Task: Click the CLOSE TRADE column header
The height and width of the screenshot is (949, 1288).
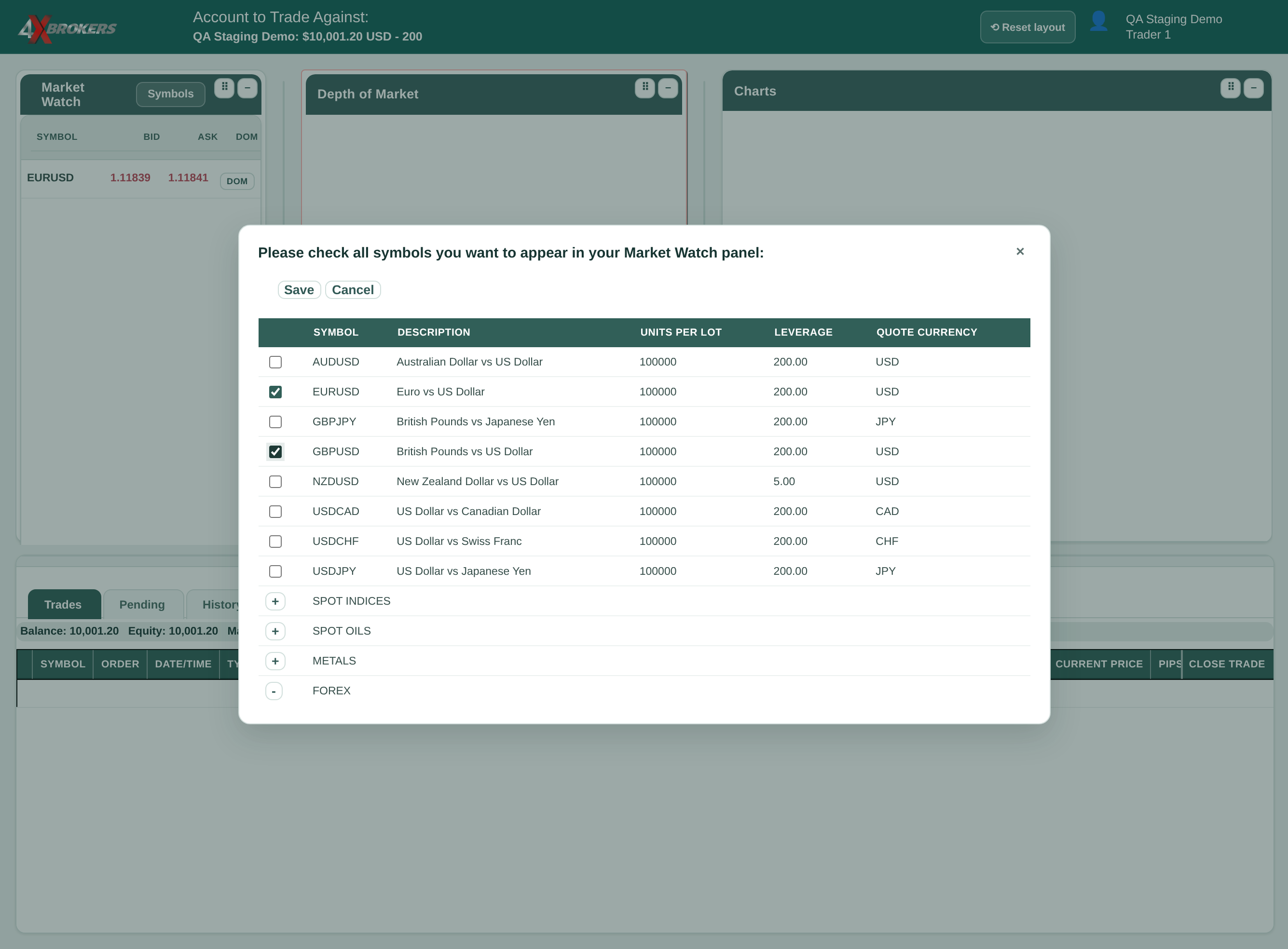Action: point(1227,664)
